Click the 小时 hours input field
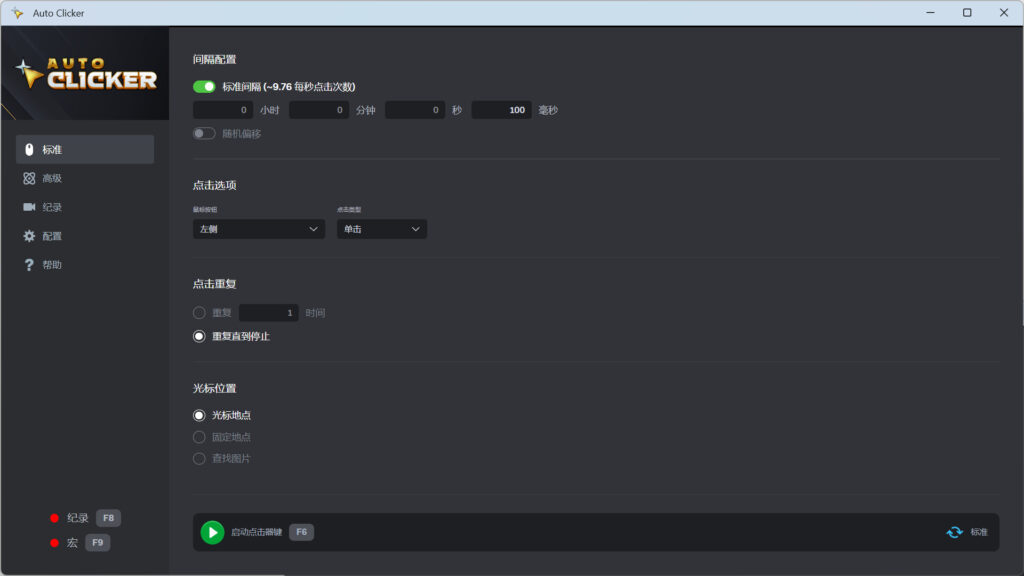 [222, 110]
